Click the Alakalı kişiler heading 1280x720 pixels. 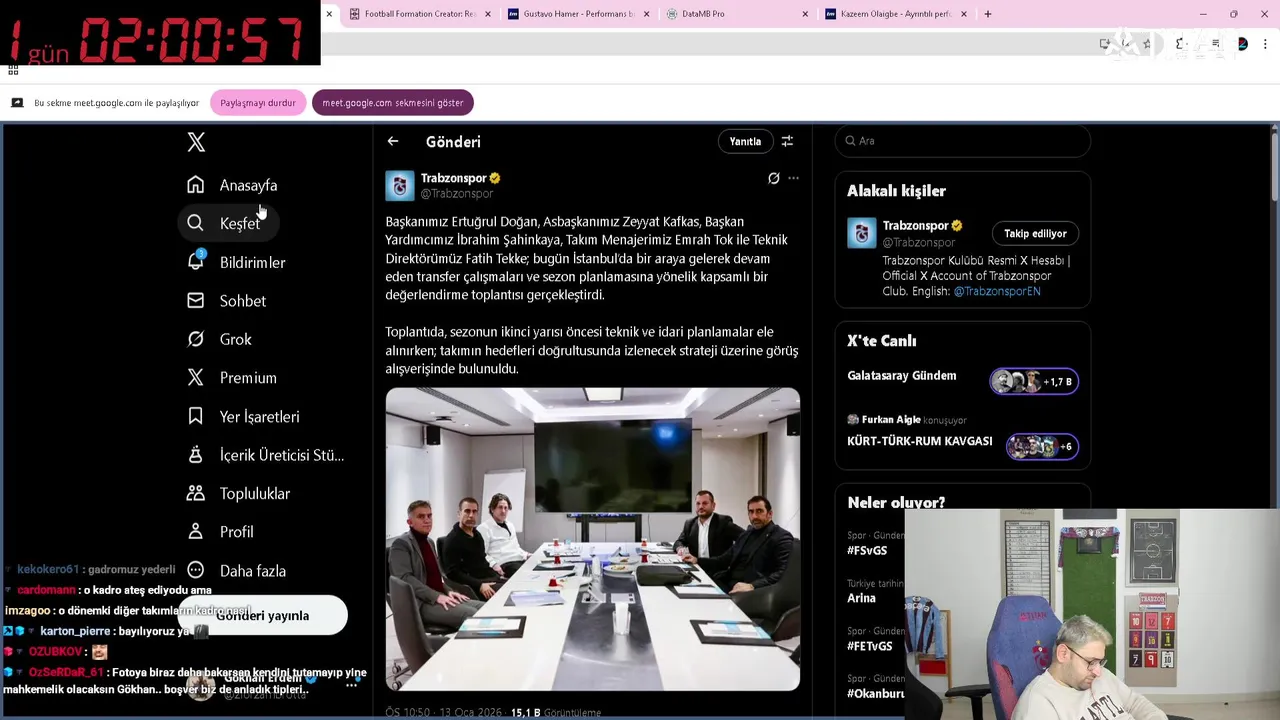[896, 191]
